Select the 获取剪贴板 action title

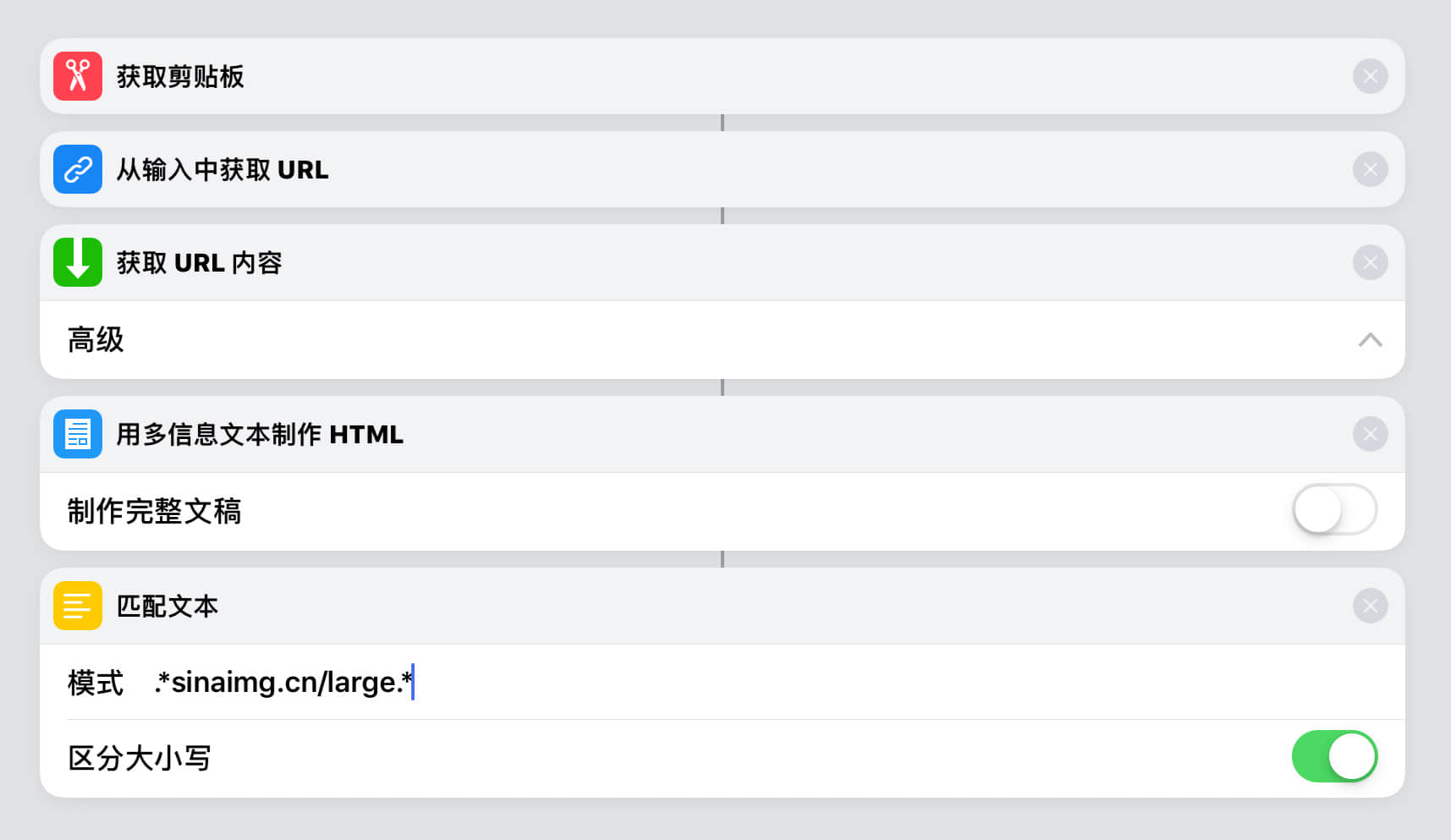[180, 76]
